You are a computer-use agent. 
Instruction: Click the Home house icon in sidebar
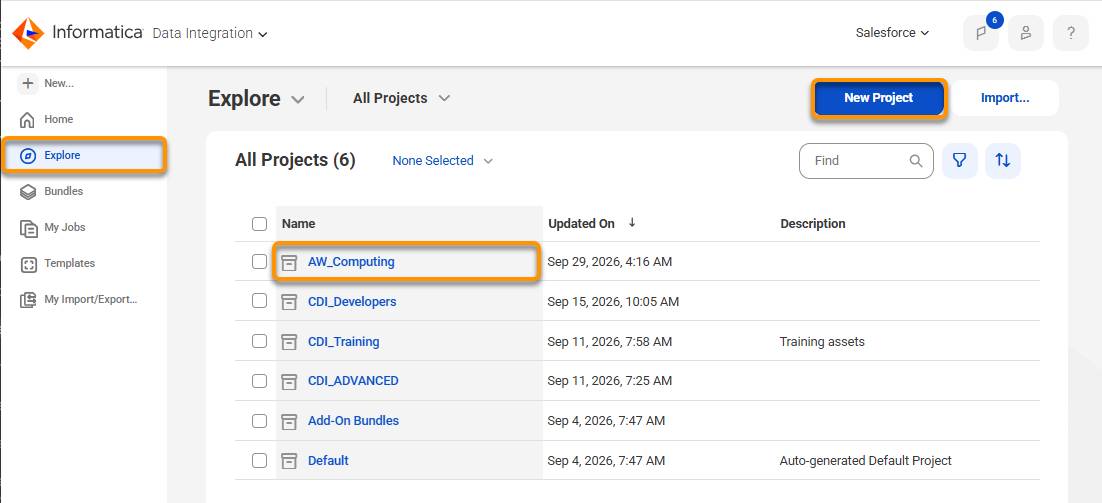(x=27, y=119)
